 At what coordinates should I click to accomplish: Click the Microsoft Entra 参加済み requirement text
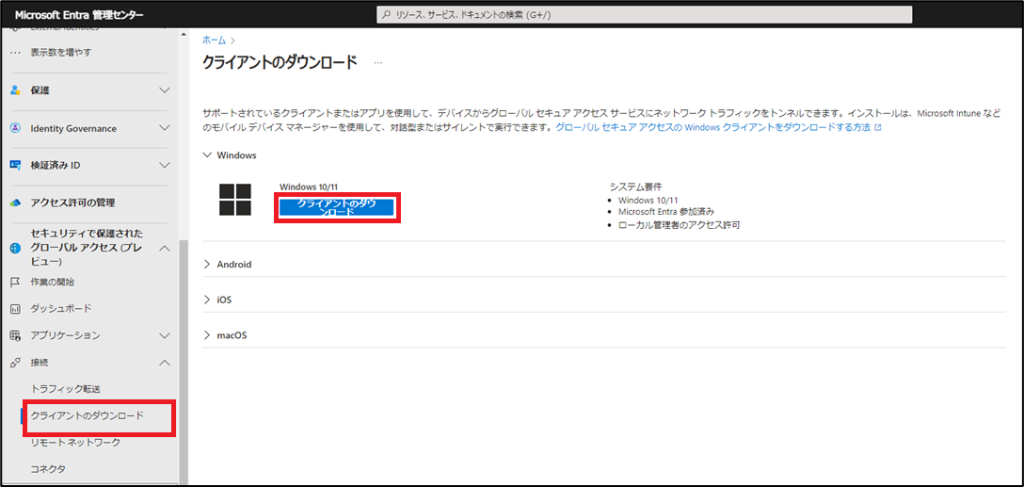click(666, 212)
